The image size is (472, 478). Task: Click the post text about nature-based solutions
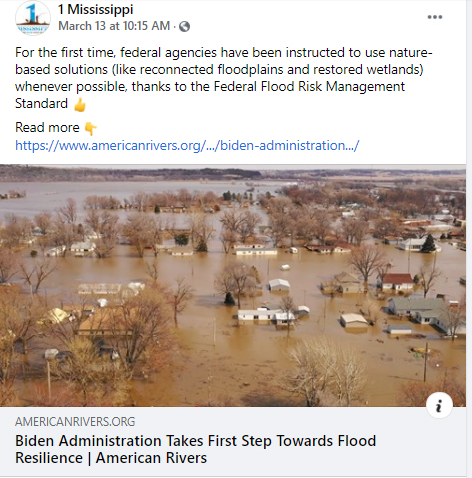tap(224, 78)
